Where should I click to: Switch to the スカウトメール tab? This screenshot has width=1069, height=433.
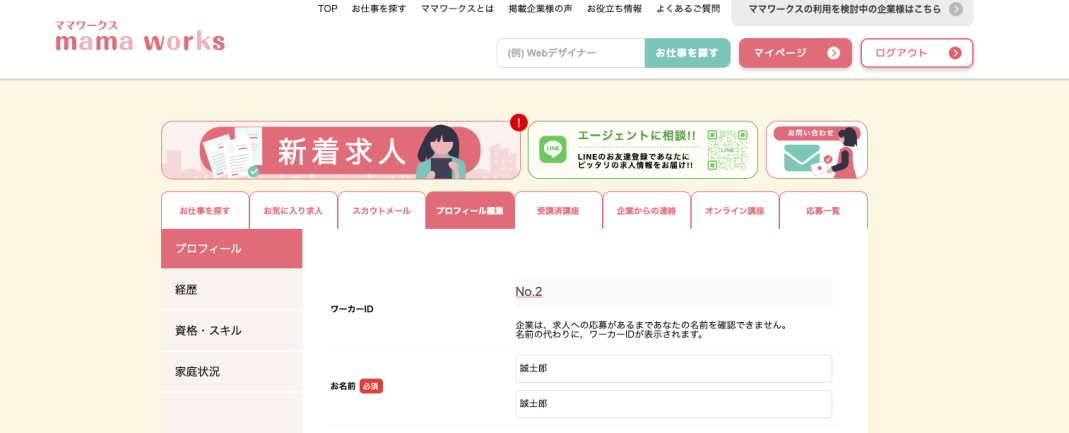coord(381,211)
